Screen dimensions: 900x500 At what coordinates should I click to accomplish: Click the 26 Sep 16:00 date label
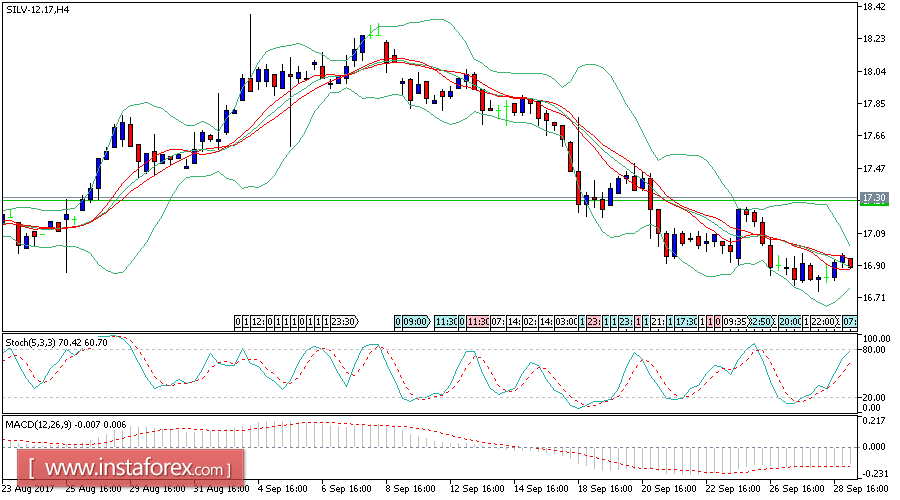[x=798, y=489]
